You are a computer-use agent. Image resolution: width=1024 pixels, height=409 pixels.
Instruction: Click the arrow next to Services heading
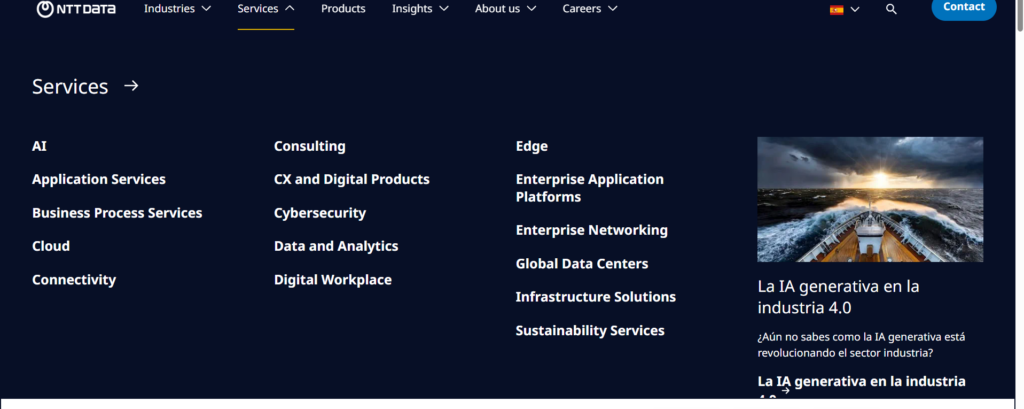[131, 86]
